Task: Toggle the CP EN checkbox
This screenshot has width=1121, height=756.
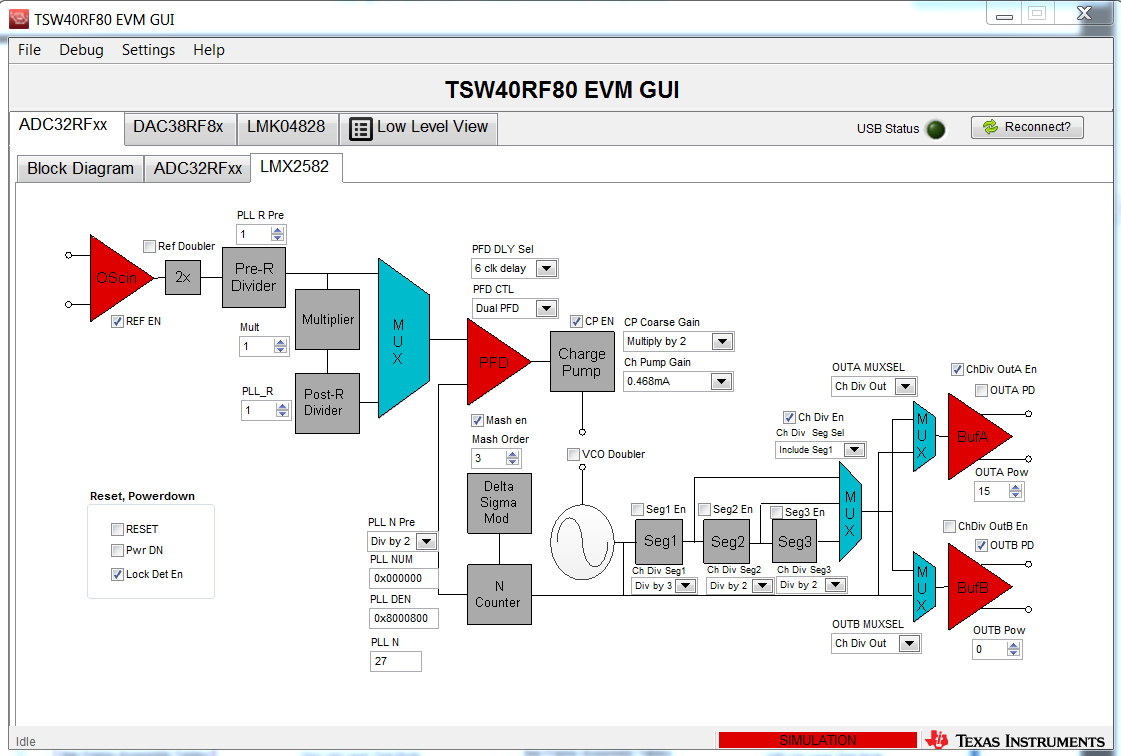Action: [576, 321]
